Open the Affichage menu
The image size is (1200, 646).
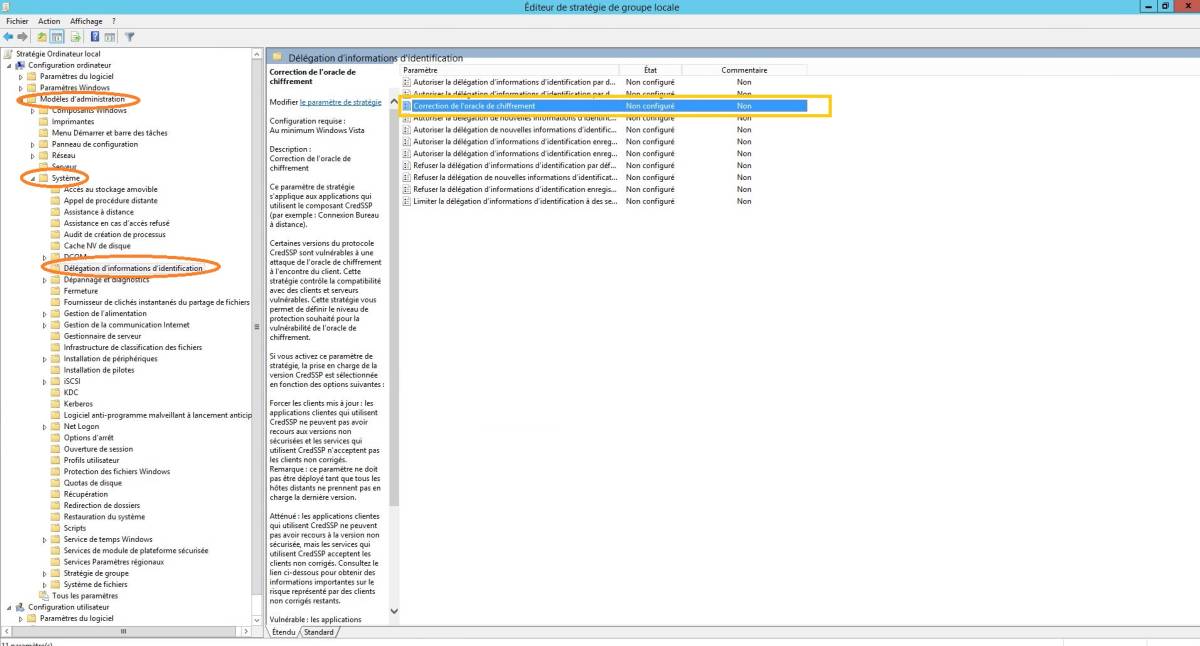click(x=86, y=21)
